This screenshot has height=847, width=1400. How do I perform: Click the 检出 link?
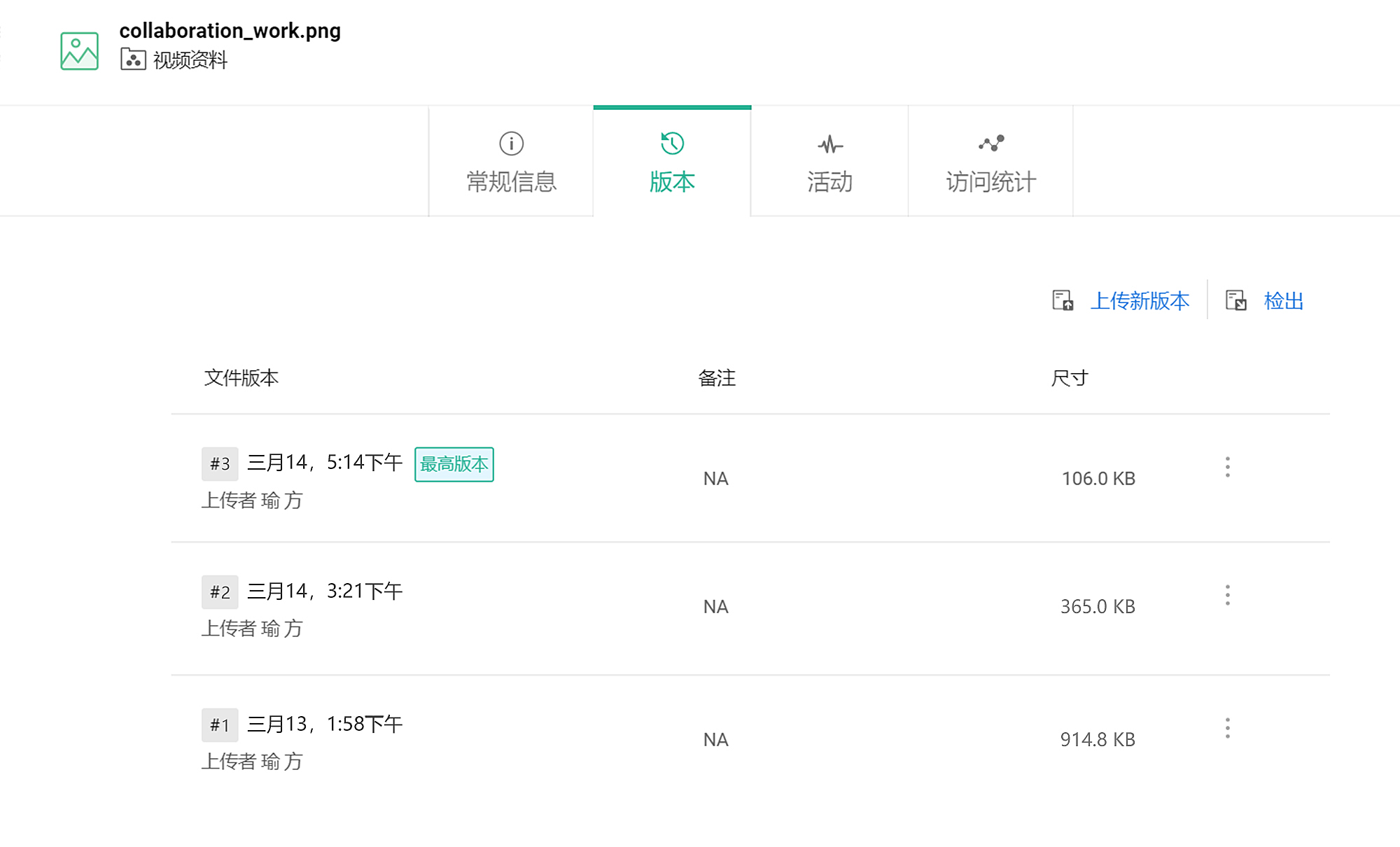pyautogui.click(x=1283, y=301)
